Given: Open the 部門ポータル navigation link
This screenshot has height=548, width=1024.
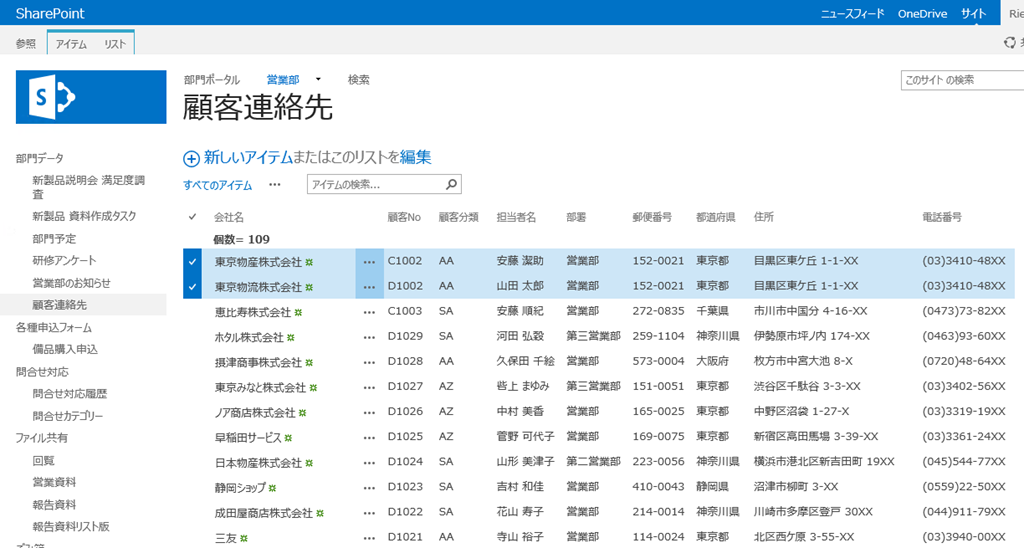Looking at the screenshot, I should [212, 80].
